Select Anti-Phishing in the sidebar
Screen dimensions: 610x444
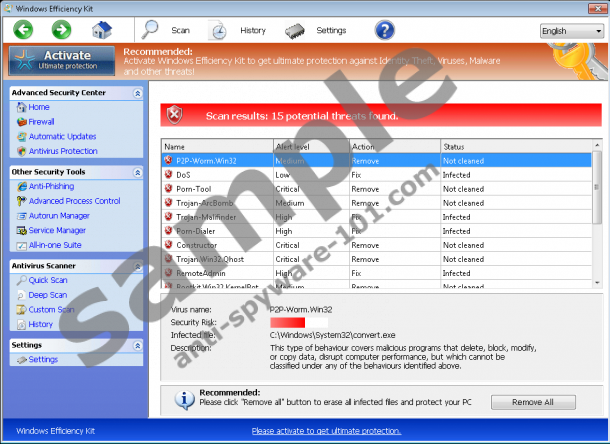click(x=51, y=186)
